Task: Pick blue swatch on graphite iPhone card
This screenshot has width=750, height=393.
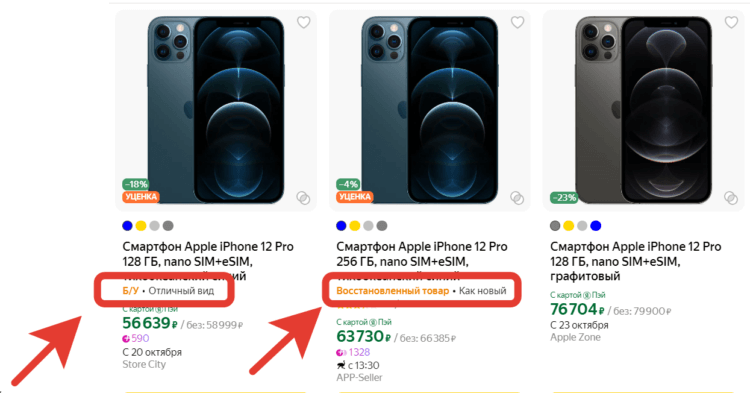Action: (x=596, y=226)
